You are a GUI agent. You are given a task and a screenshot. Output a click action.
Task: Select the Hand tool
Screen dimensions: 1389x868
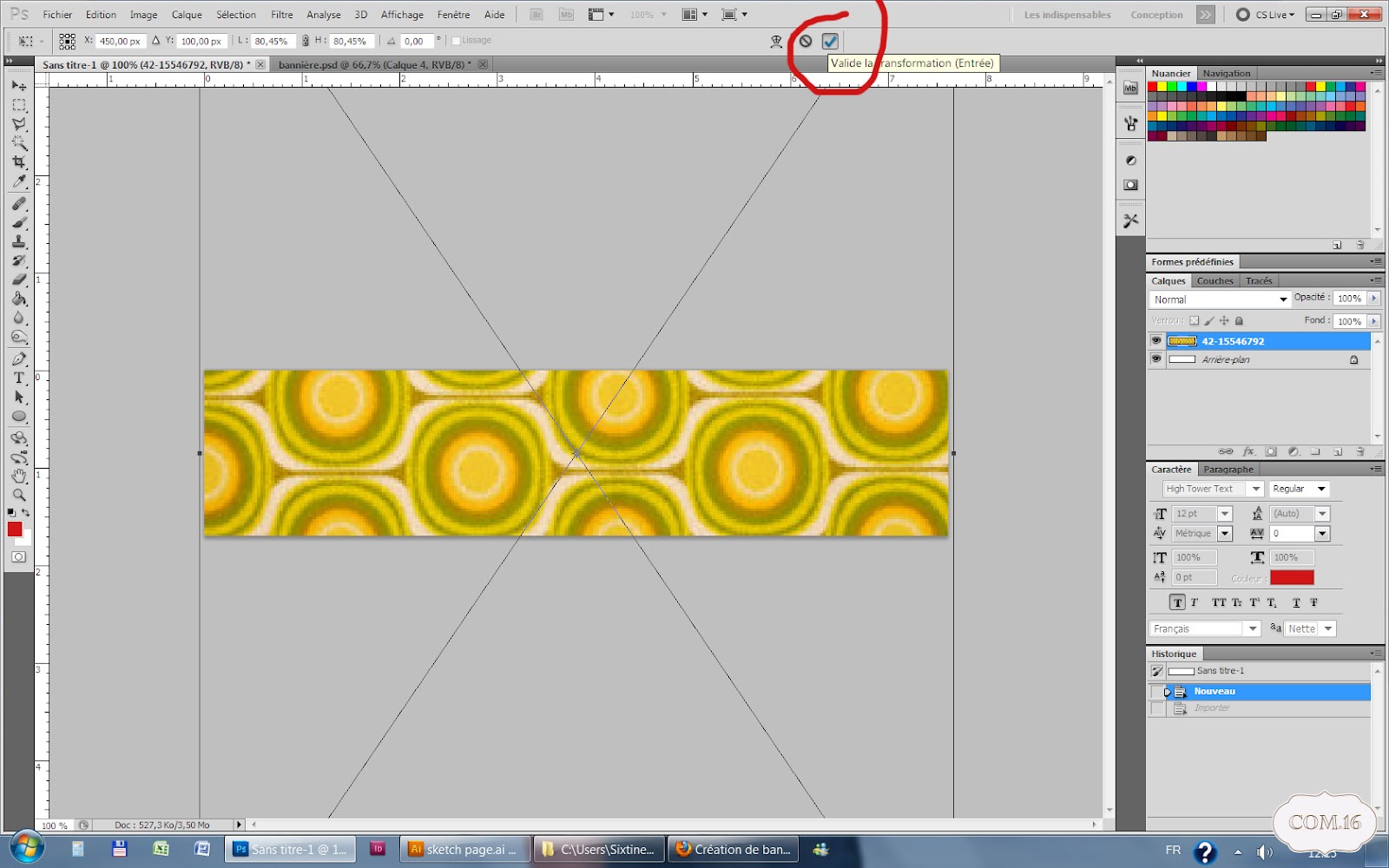coord(18,476)
